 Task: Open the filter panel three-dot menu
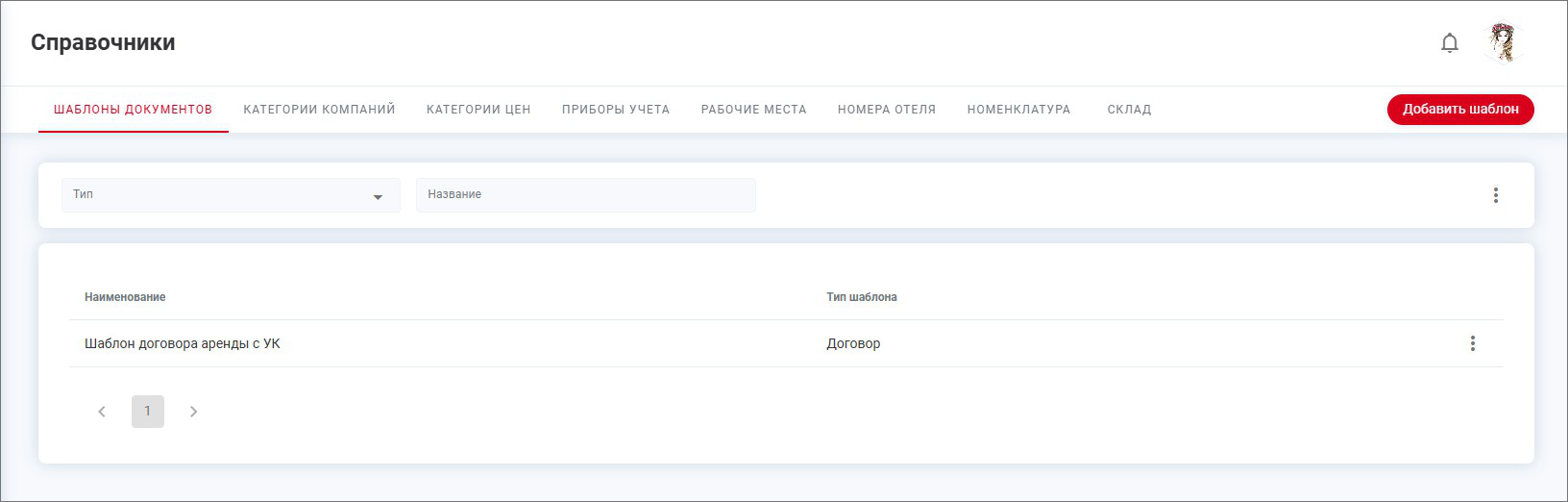coord(1495,195)
